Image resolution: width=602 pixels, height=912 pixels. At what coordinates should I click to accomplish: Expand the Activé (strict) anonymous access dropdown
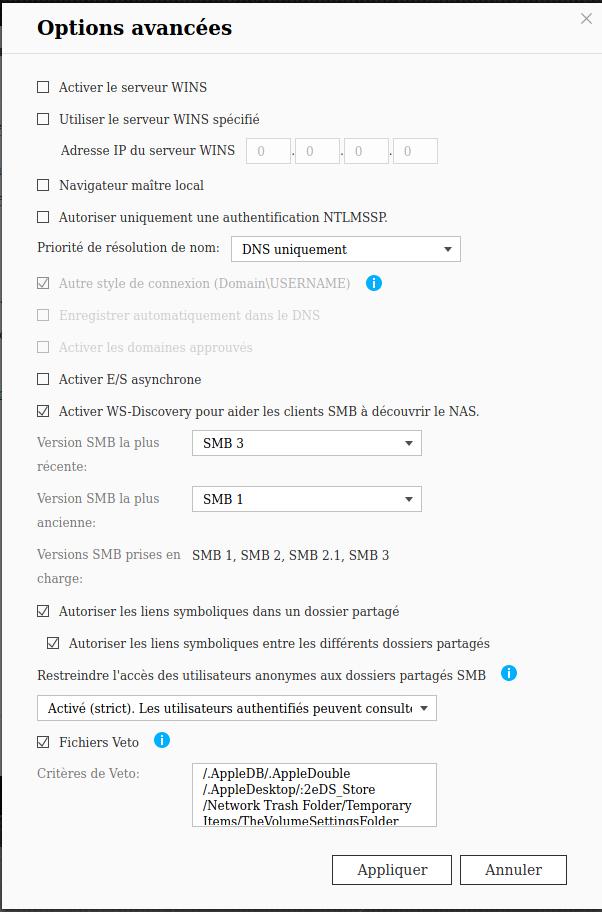pos(237,708)
